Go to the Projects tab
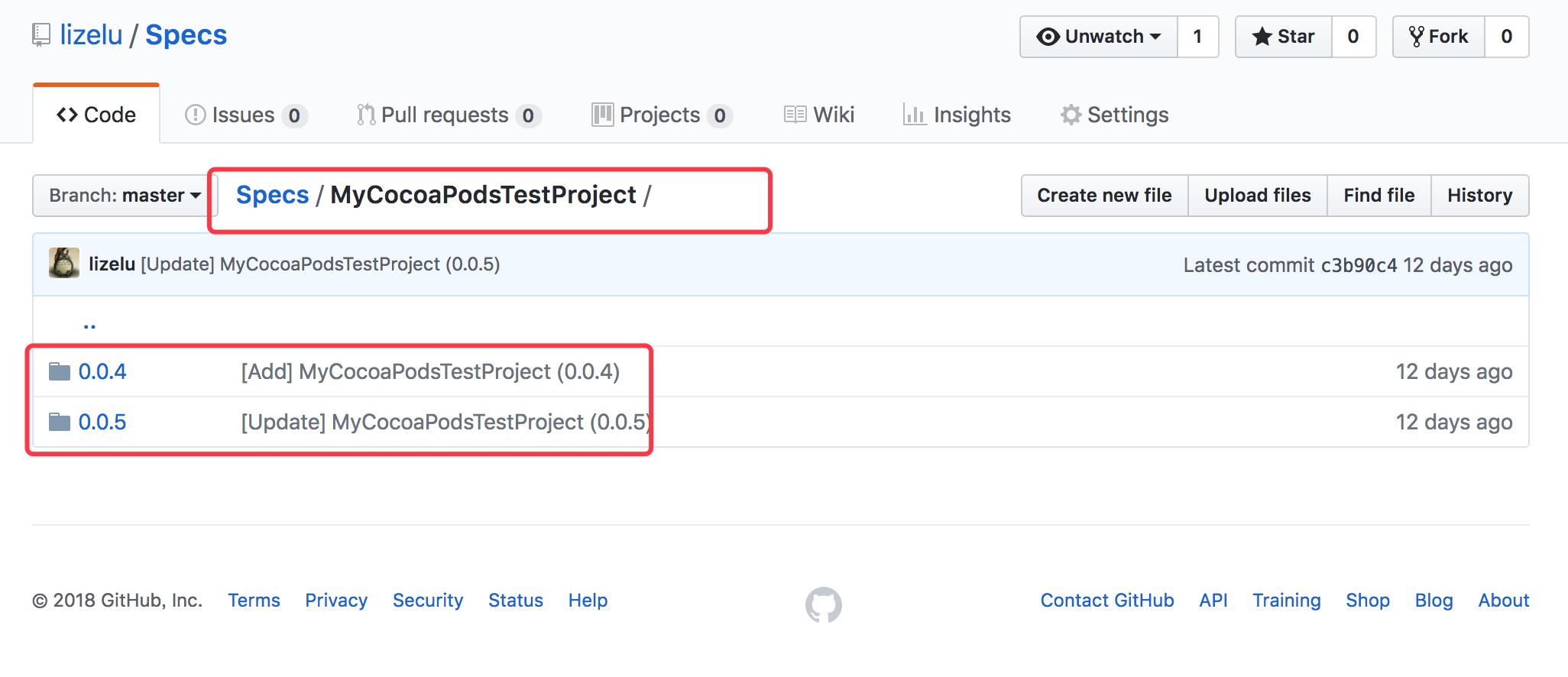The width and height of the screenshot is (1568, 677). coord(661,115)
